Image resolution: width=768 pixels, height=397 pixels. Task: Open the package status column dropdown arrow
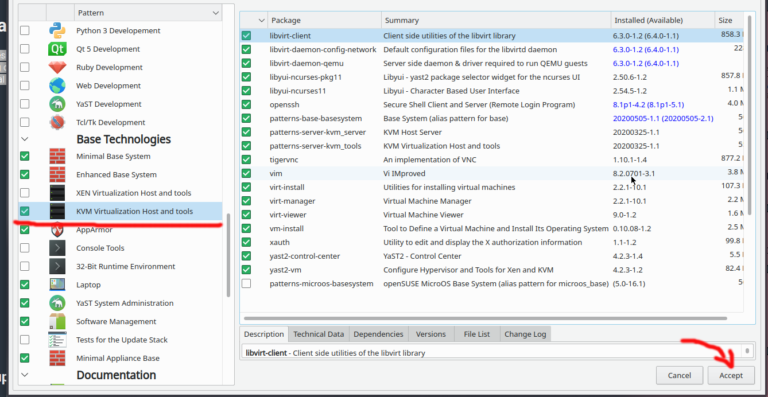[261, 20]
